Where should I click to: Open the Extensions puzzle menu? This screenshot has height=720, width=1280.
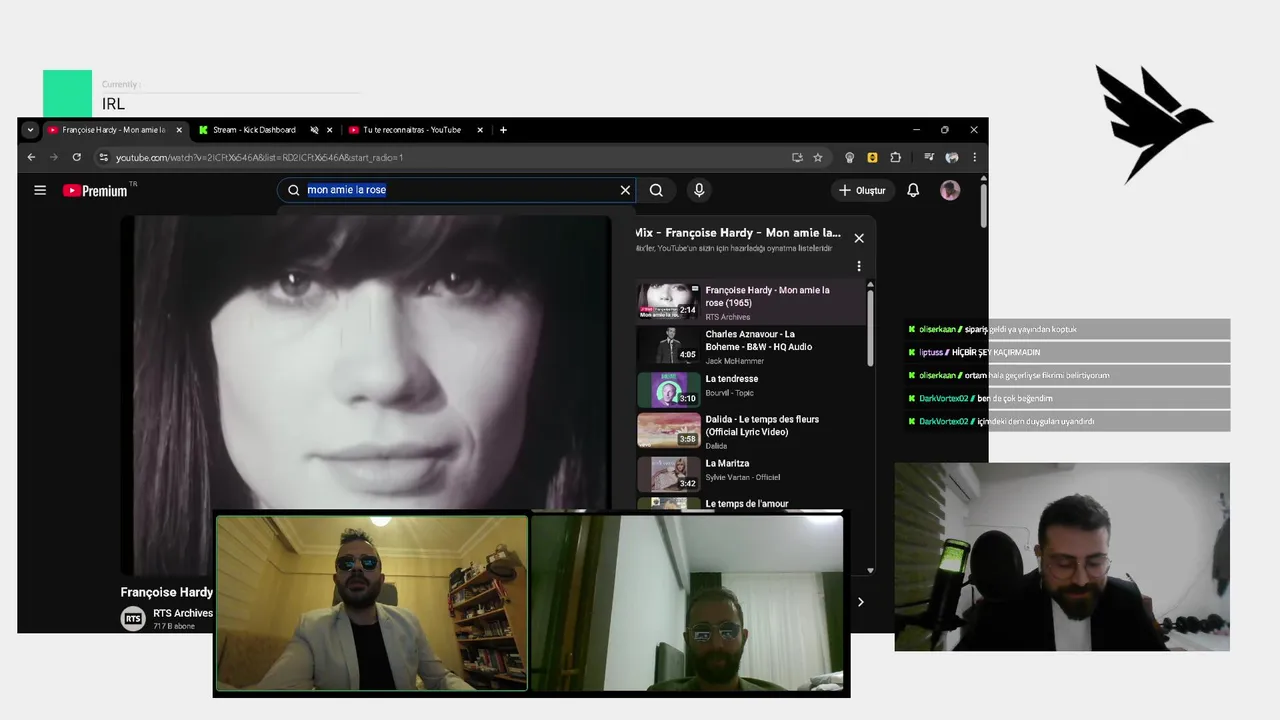(x=895, y=157)
